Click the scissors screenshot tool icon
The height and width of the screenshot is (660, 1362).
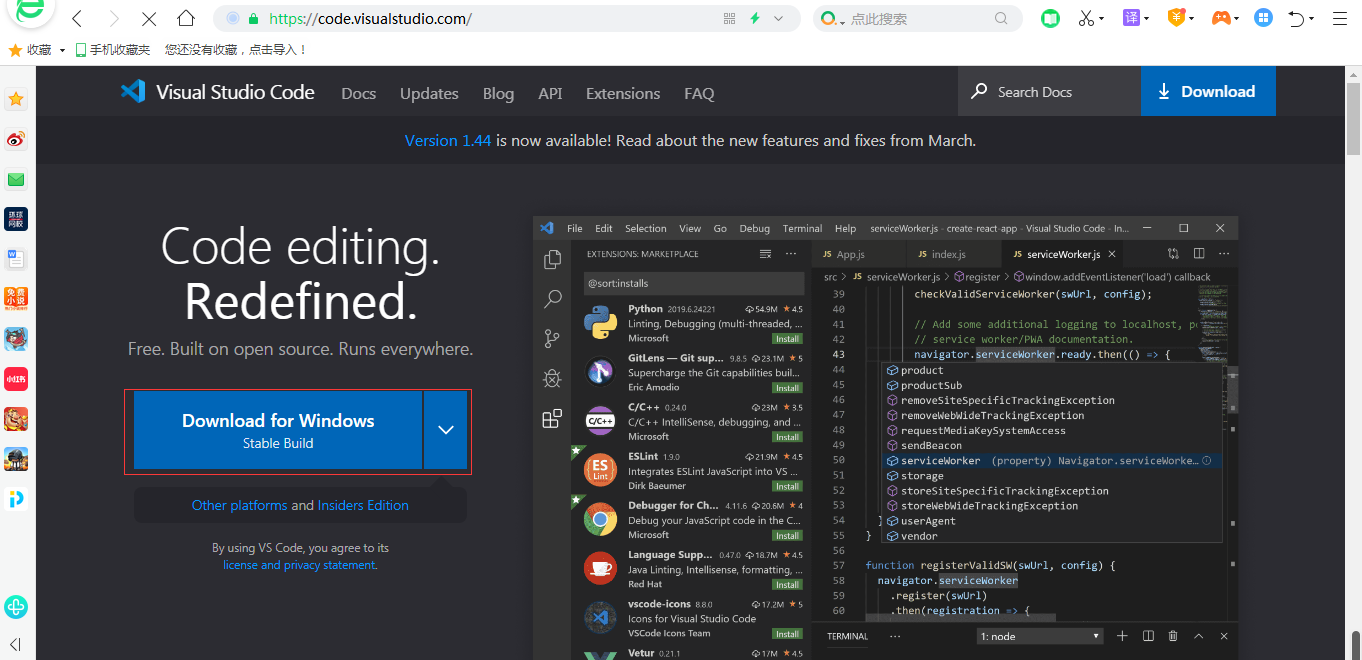point(1086,18)
